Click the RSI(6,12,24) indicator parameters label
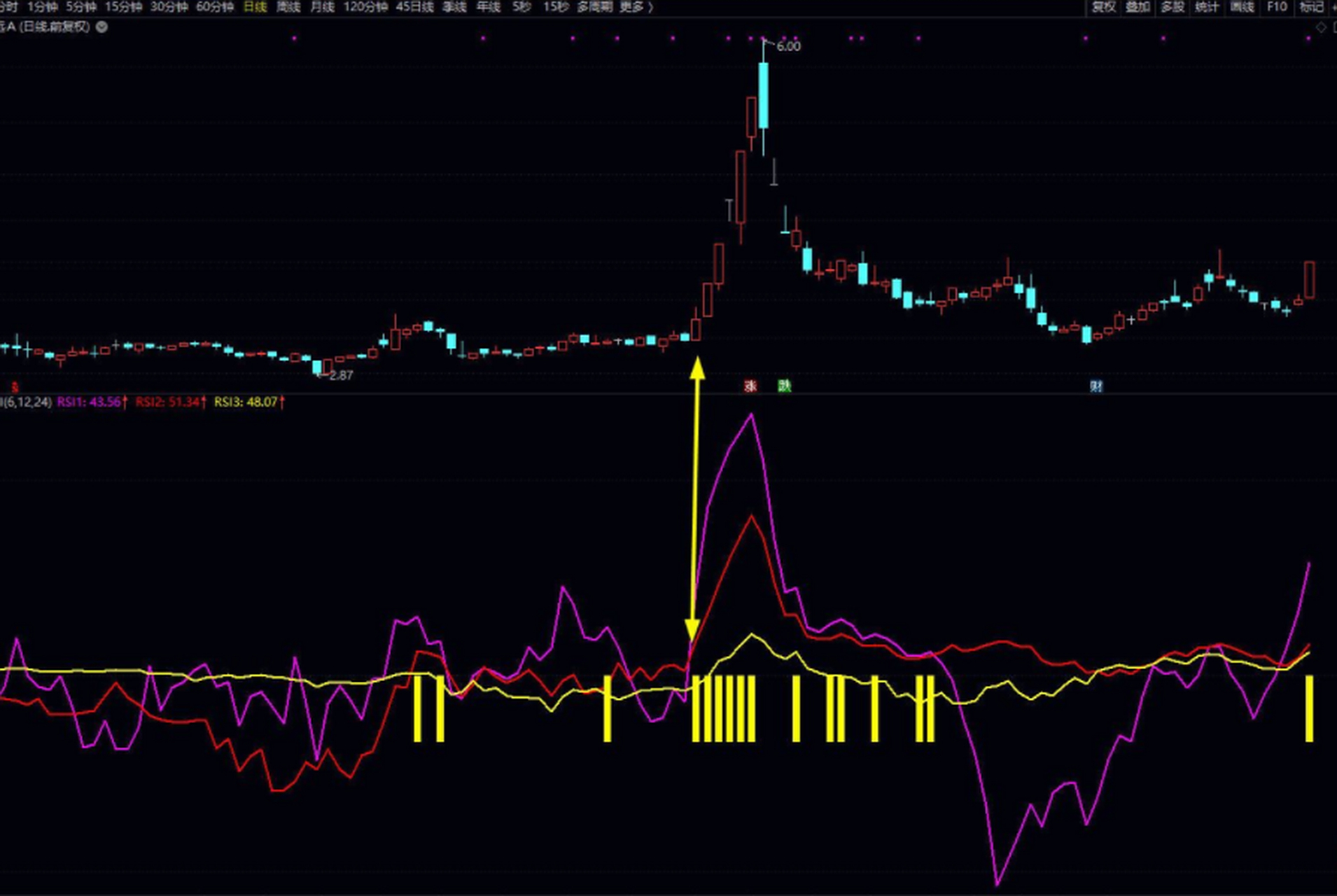The height and width of the screenshot is (896, 1337). [x=27, y=402]
